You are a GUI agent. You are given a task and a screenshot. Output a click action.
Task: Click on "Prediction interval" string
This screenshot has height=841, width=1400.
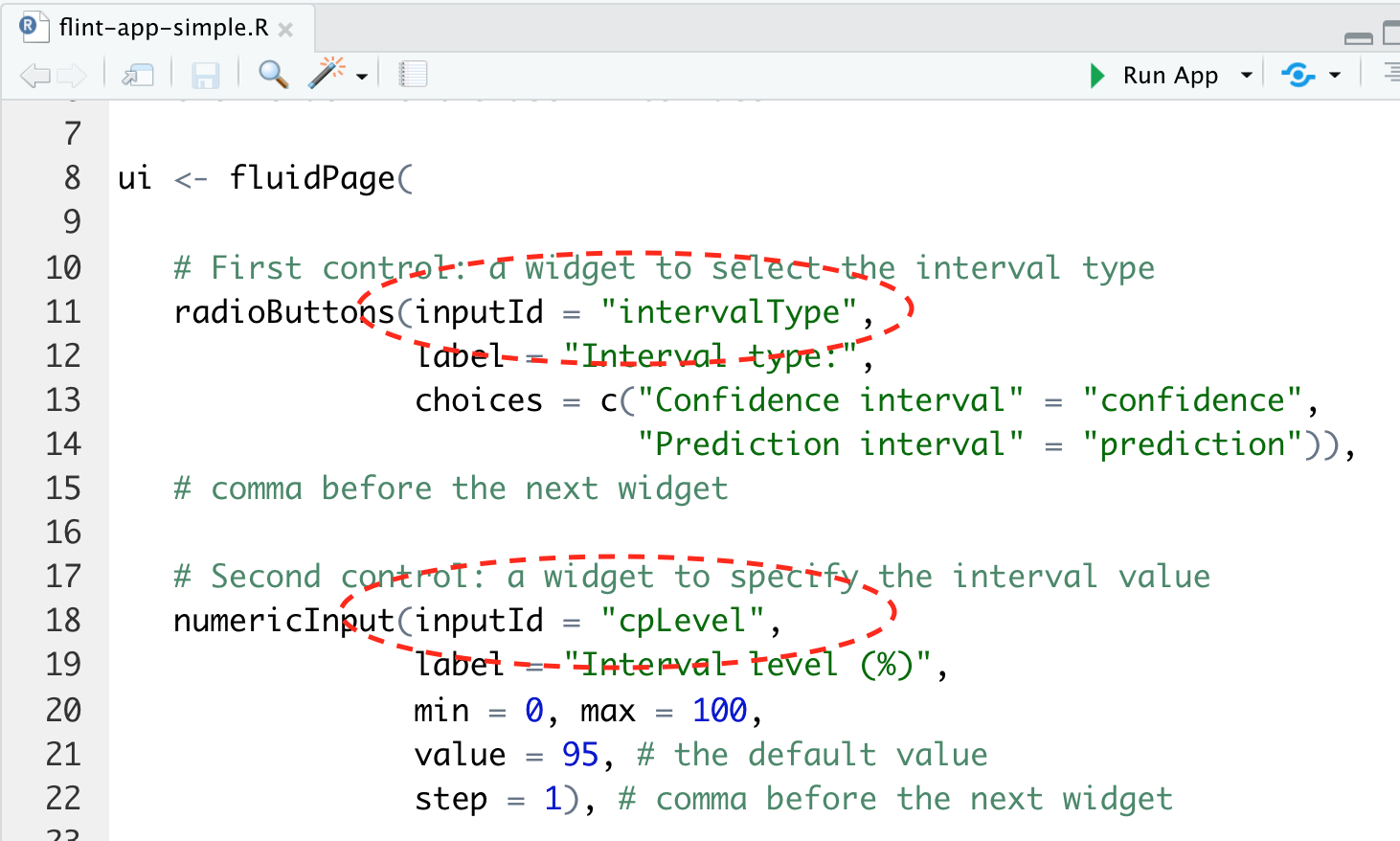tap(830, 444)
